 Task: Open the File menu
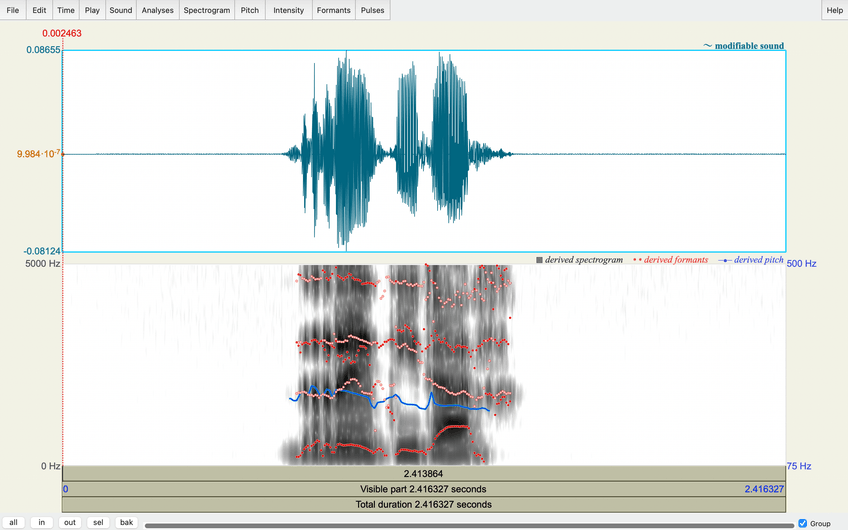pos(13,10)
